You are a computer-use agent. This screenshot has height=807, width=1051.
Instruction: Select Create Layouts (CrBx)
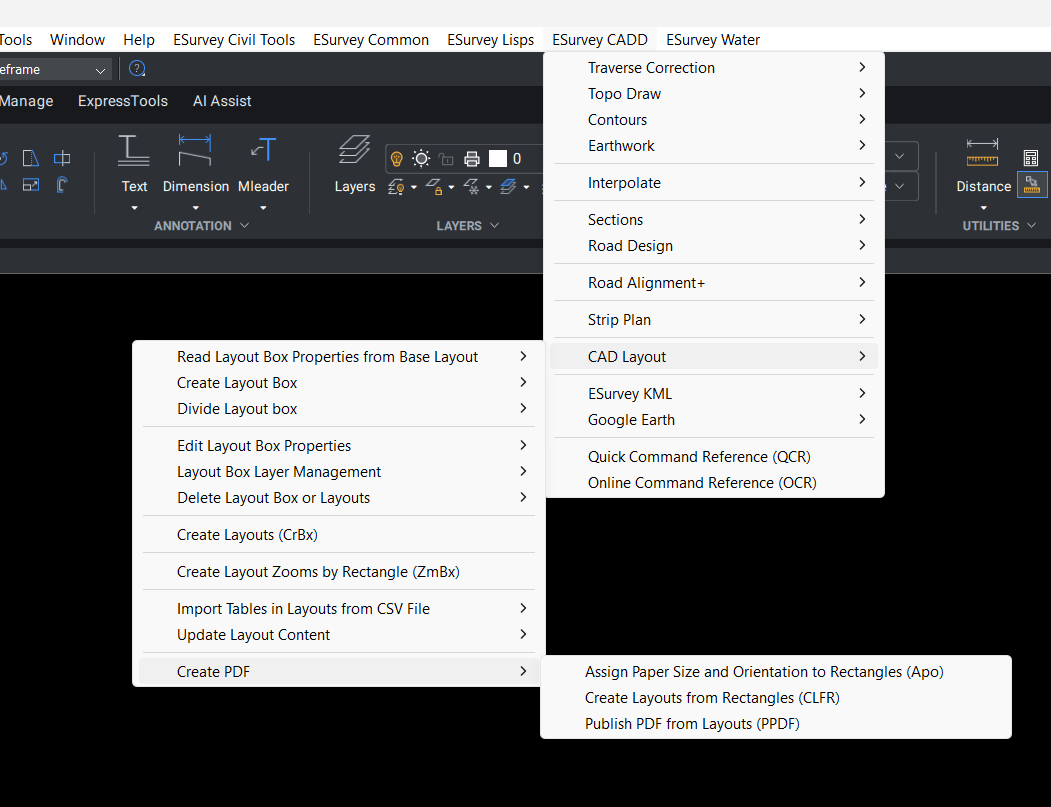tap(338, 535)
